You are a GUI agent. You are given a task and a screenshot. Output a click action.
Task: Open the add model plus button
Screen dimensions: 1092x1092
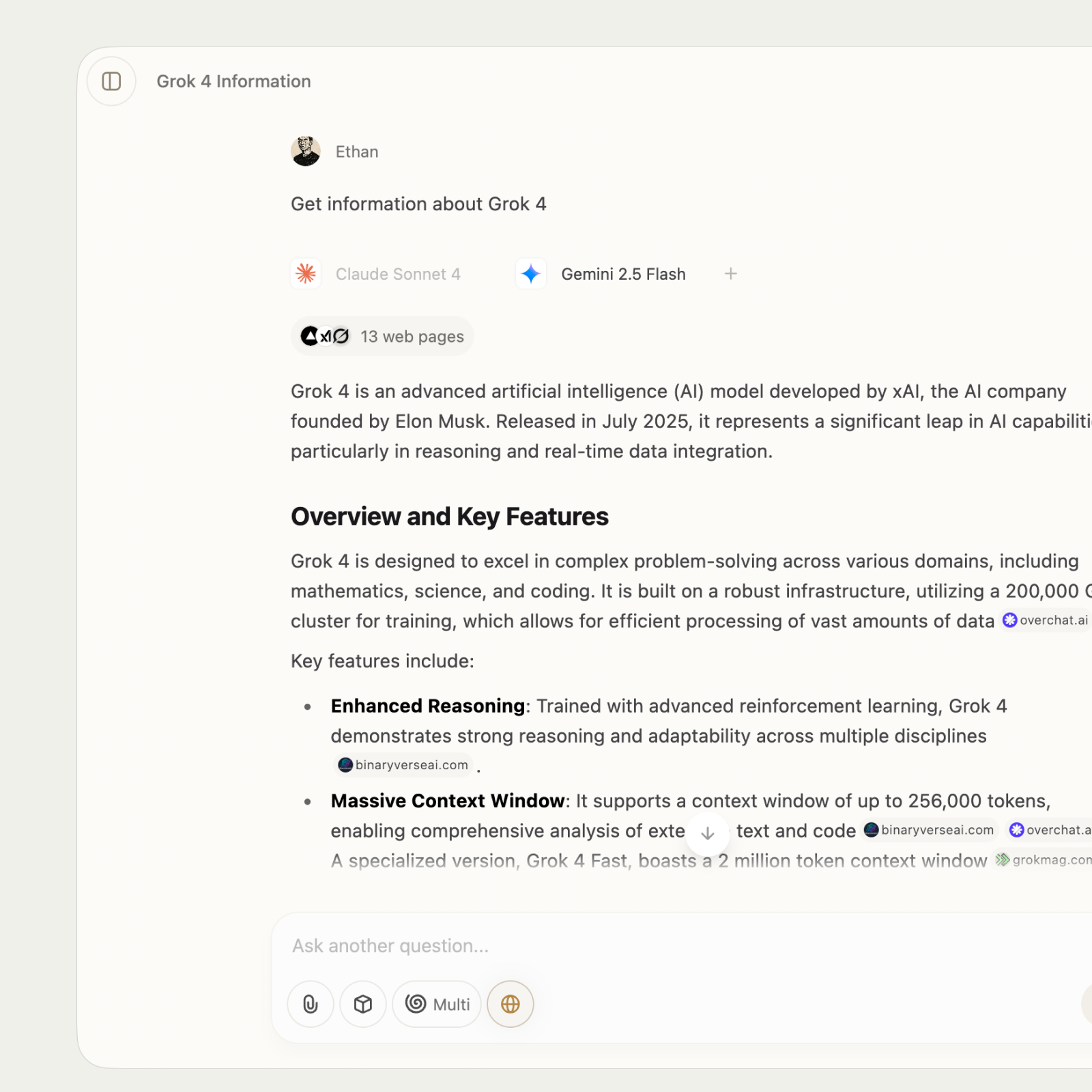pyautogui.click(x=730, y=274)
